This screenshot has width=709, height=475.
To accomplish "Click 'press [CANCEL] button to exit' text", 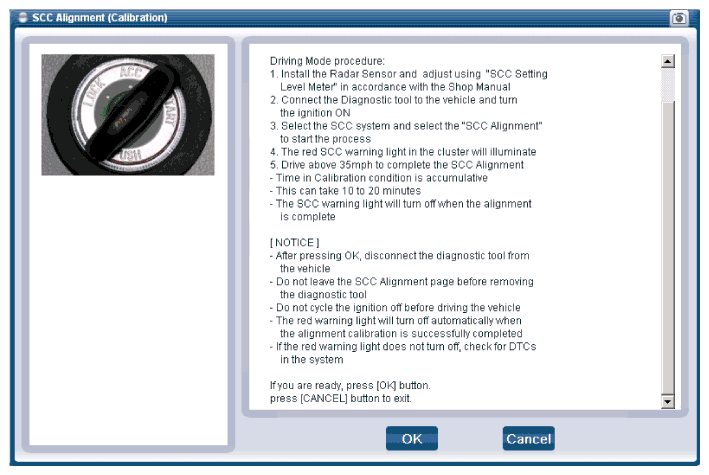I will [x=340, y=398].
